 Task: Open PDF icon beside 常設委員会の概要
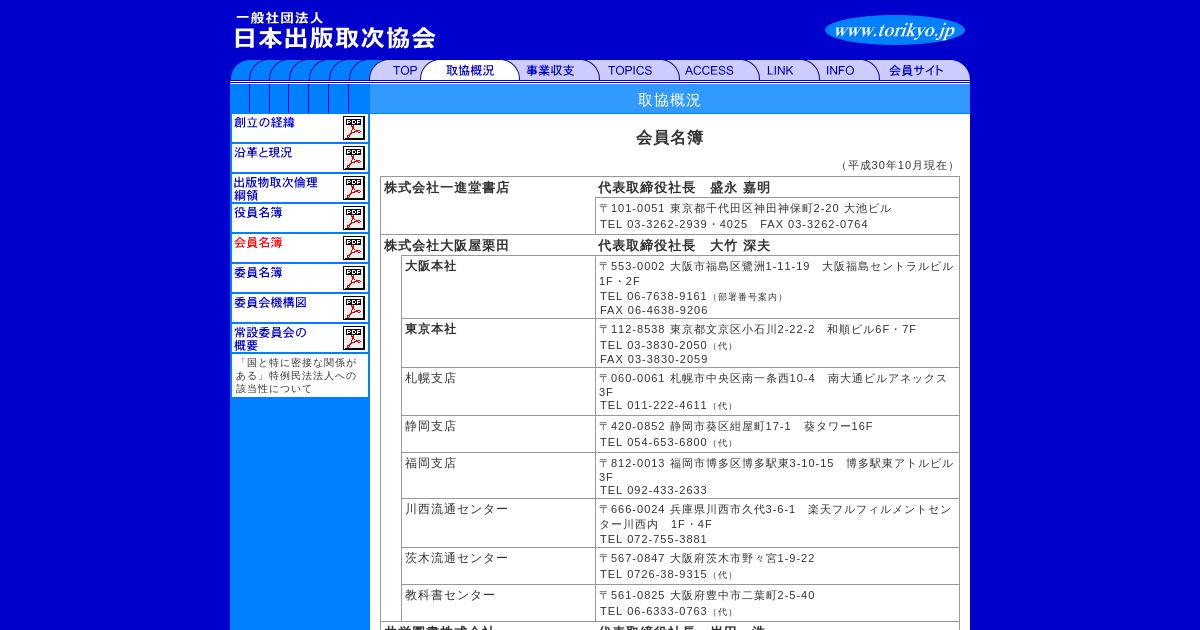[354, 338]
